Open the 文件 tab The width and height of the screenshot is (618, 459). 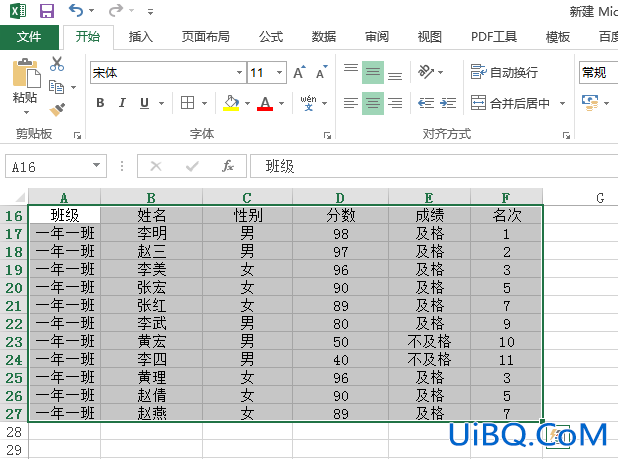[x=29, y=37]
